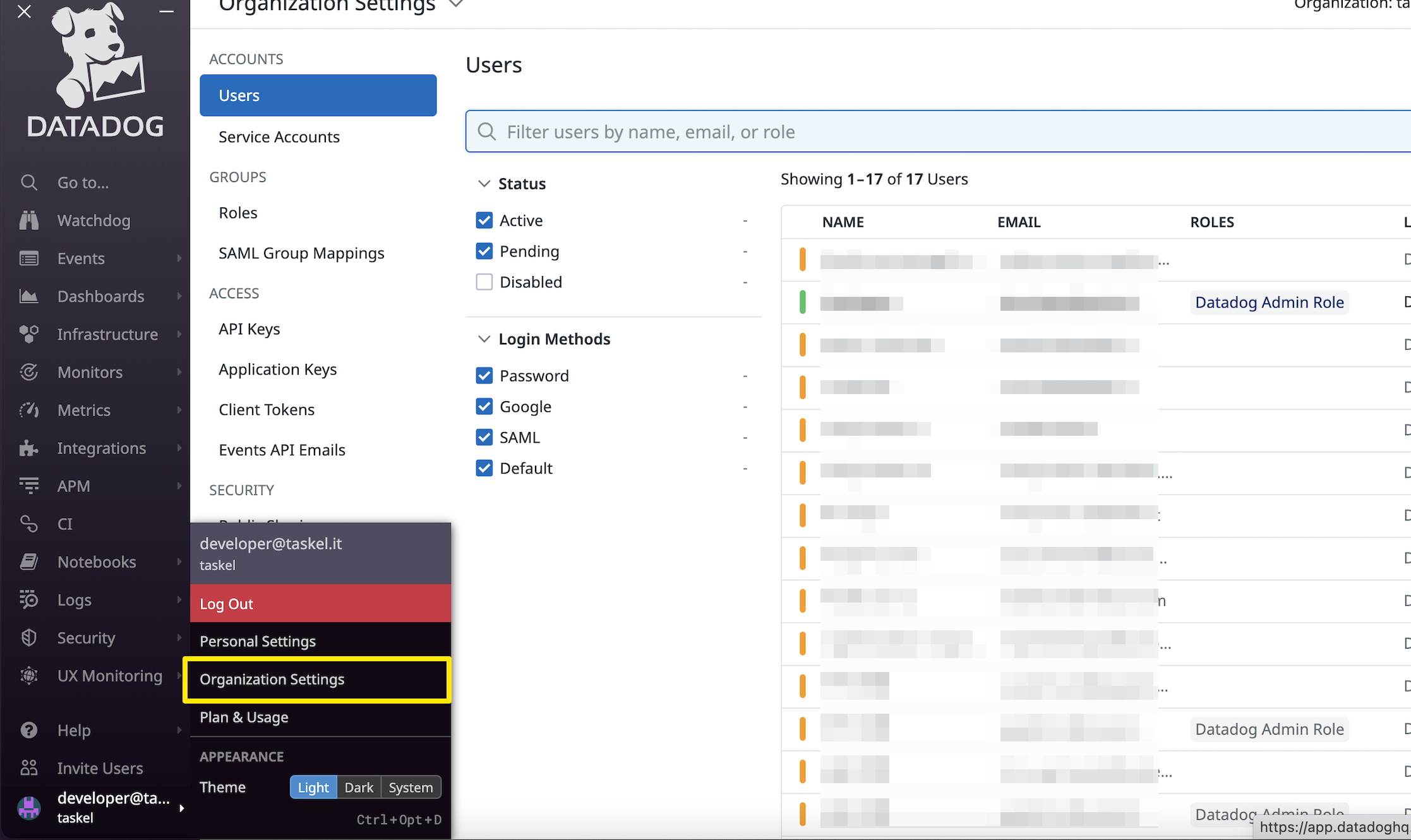Enable the Disabled status filter
Screen dimensions: 1411x840
click(x=484, y=282)
